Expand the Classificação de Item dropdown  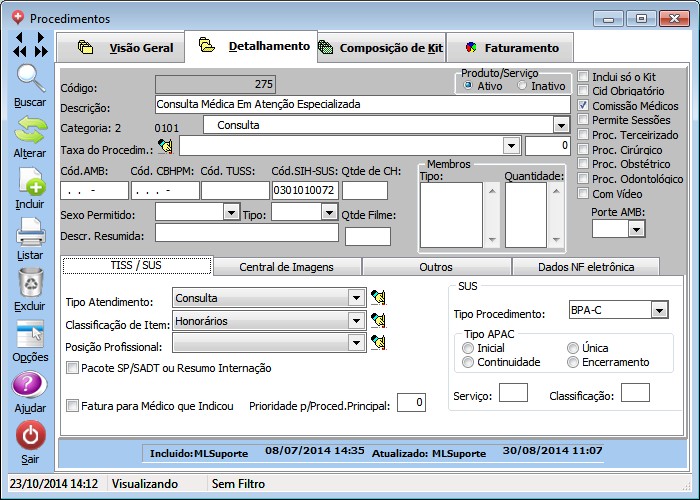tap(356, 321)
